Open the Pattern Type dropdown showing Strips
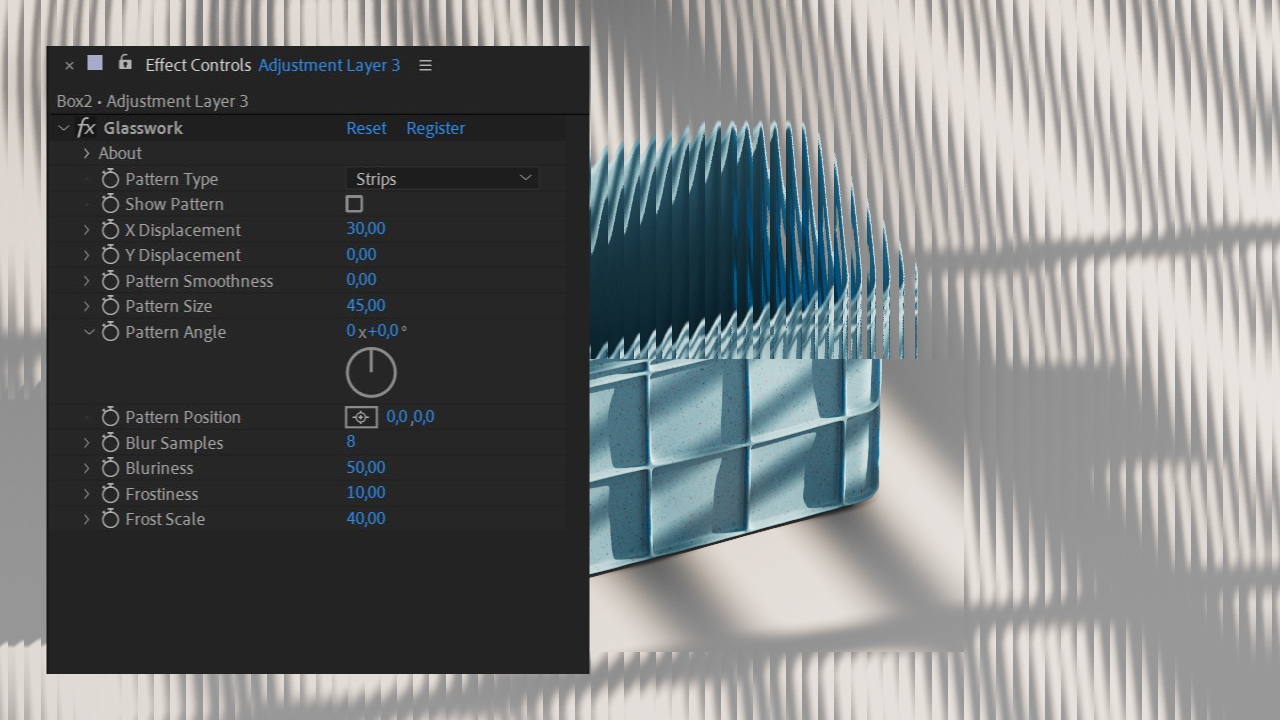This screenshot has height=720, width=1280. coord(442,179)
